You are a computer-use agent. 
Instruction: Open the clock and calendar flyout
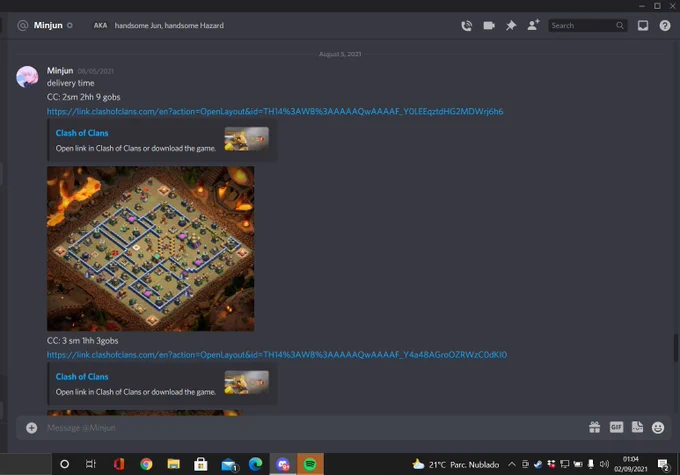coord(631,464)
